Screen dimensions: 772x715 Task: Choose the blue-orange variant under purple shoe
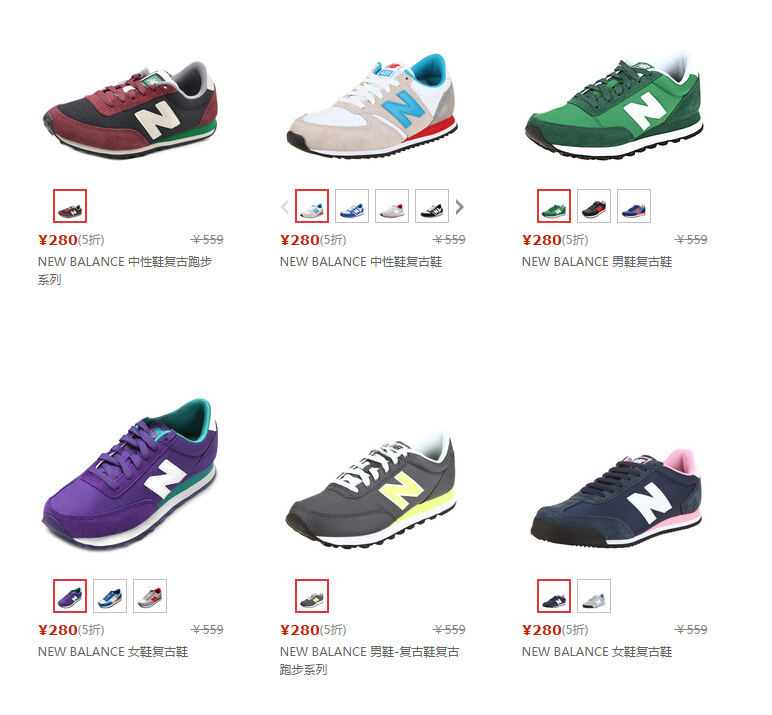110,596
